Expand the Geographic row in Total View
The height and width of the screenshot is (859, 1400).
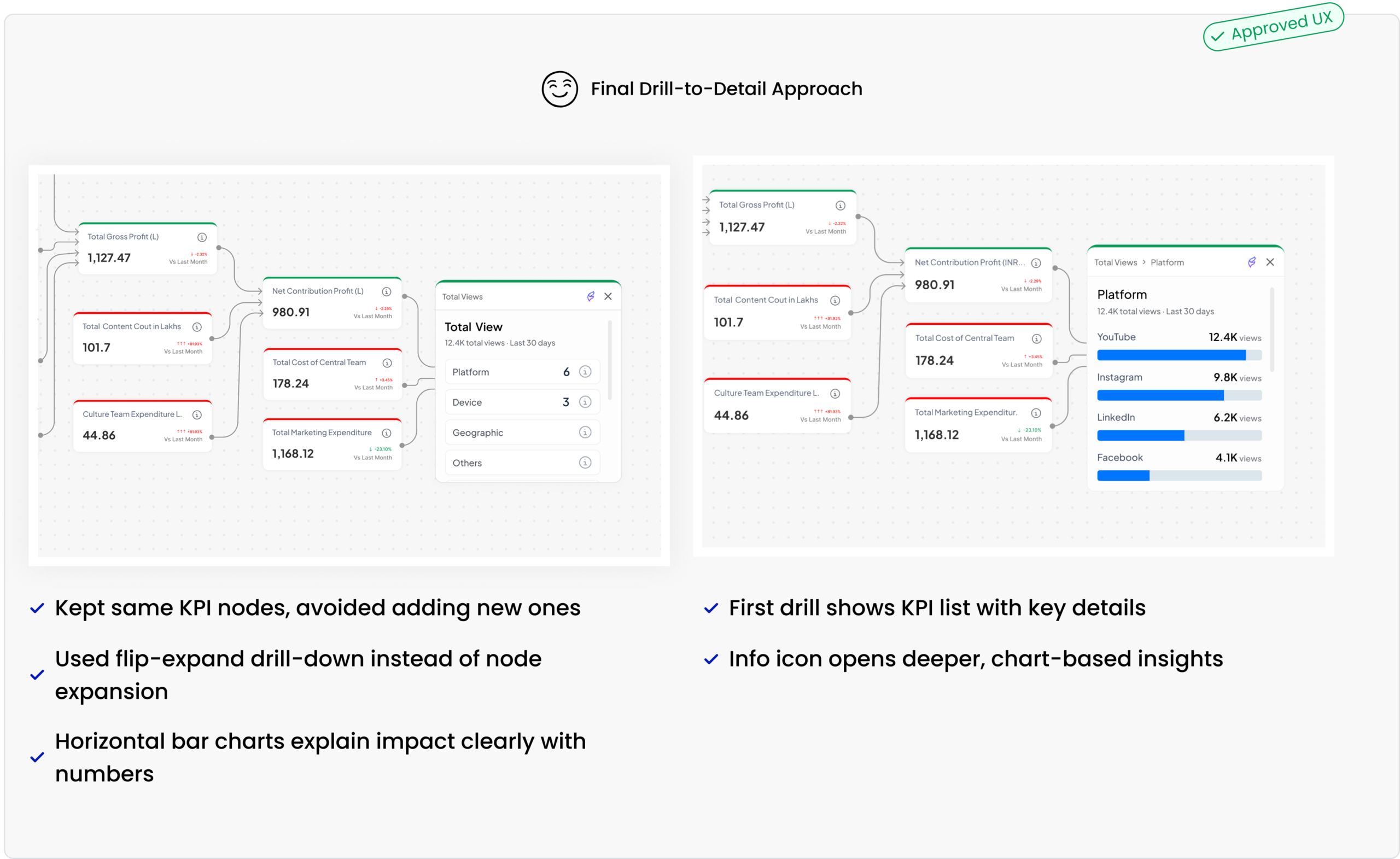point(500,433)
